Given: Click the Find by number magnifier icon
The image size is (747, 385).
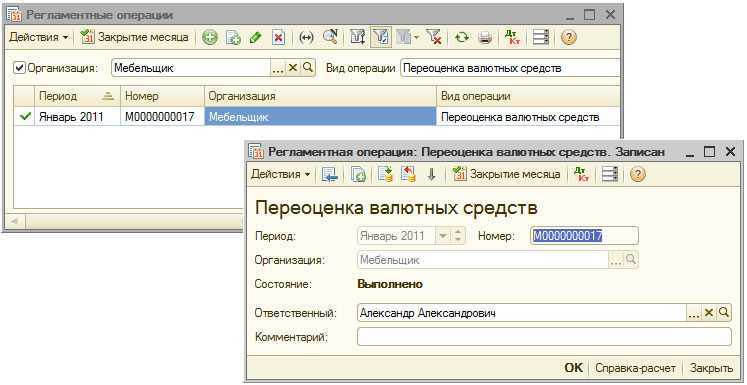Looking at the screenshot, I should 330,38.
